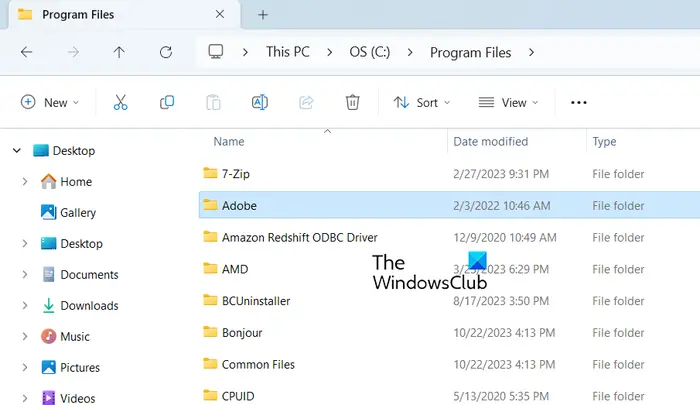Click the 8/17/2023 3:50 PM date cell

click(501, 301)
